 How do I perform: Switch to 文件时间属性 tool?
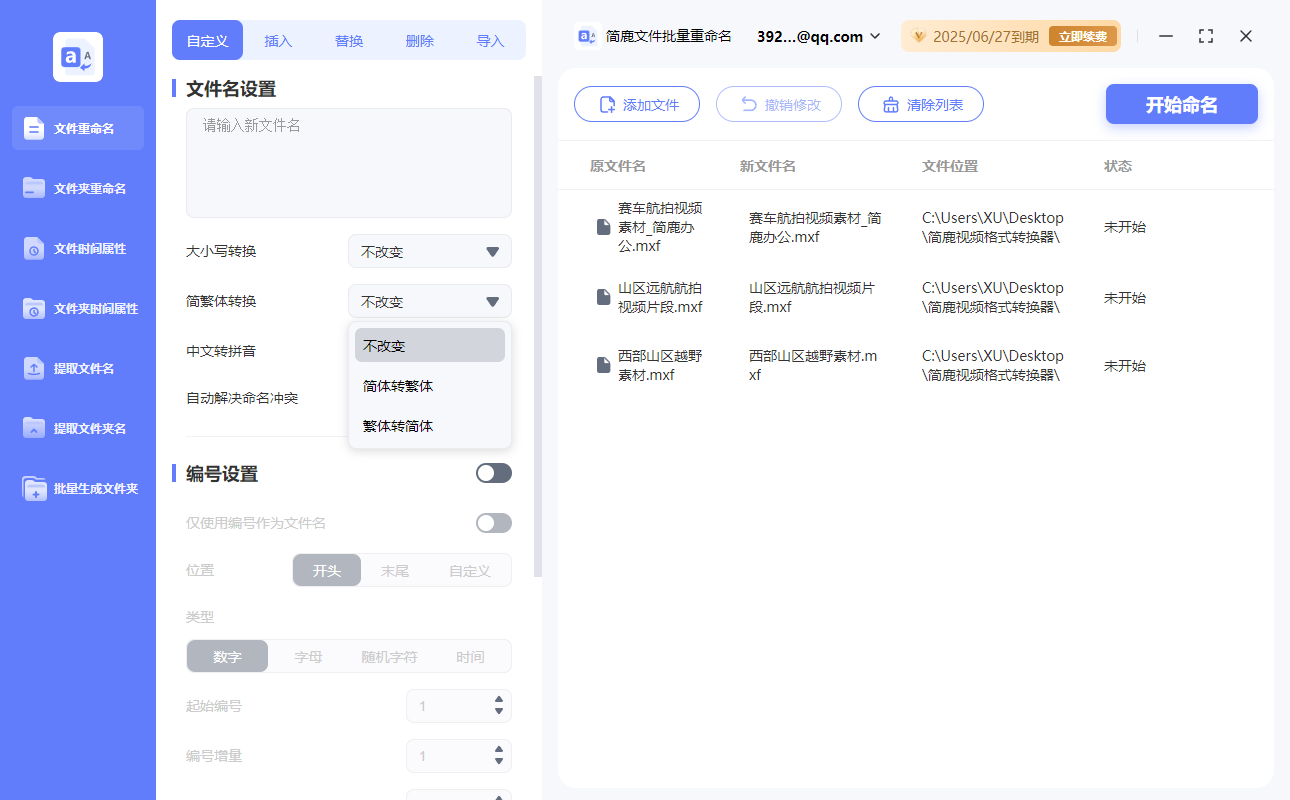click(x=76, y=248)
